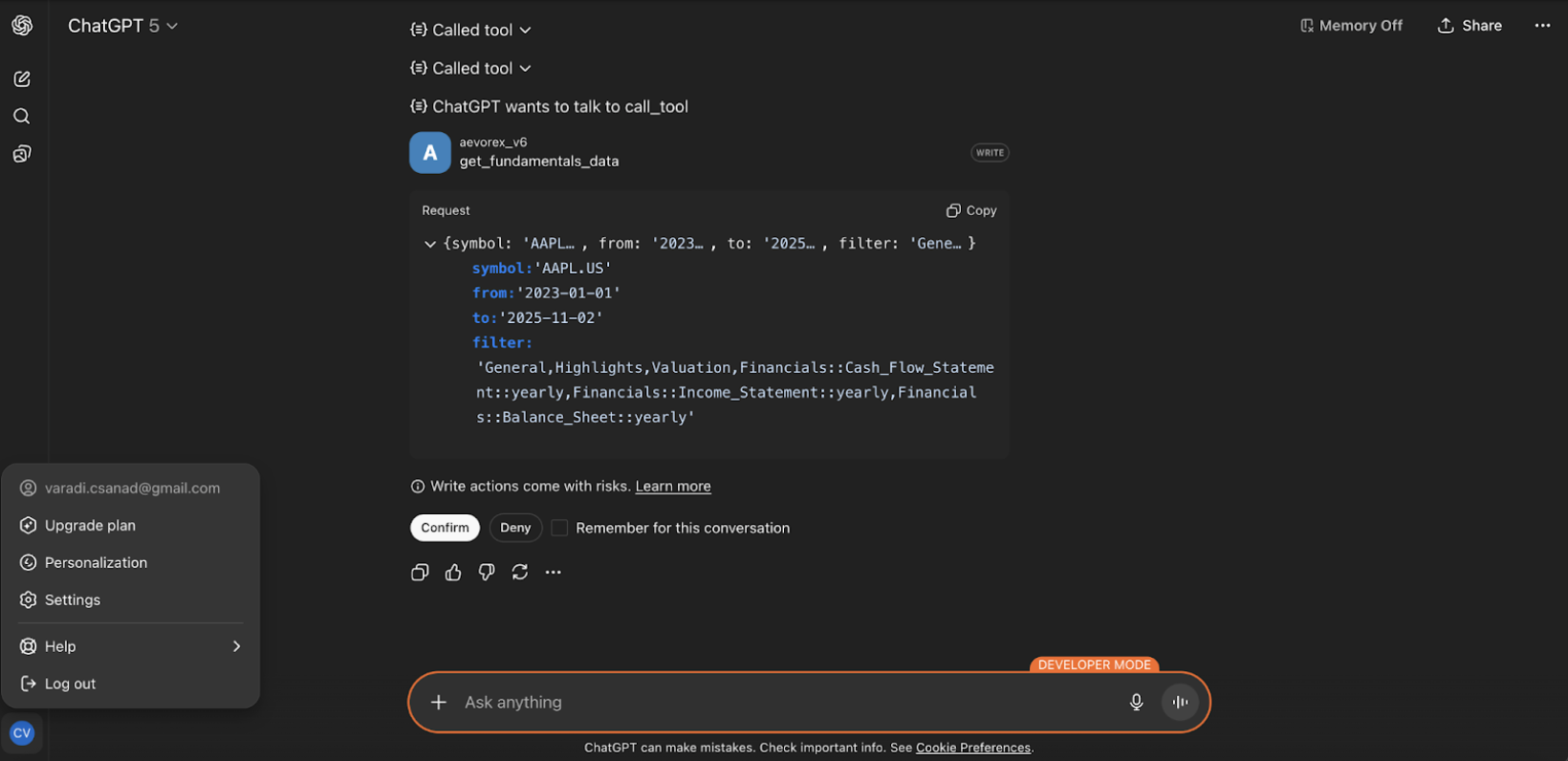
Task: Click the get_fundamentals_data tool name
Action: point(539,162)
